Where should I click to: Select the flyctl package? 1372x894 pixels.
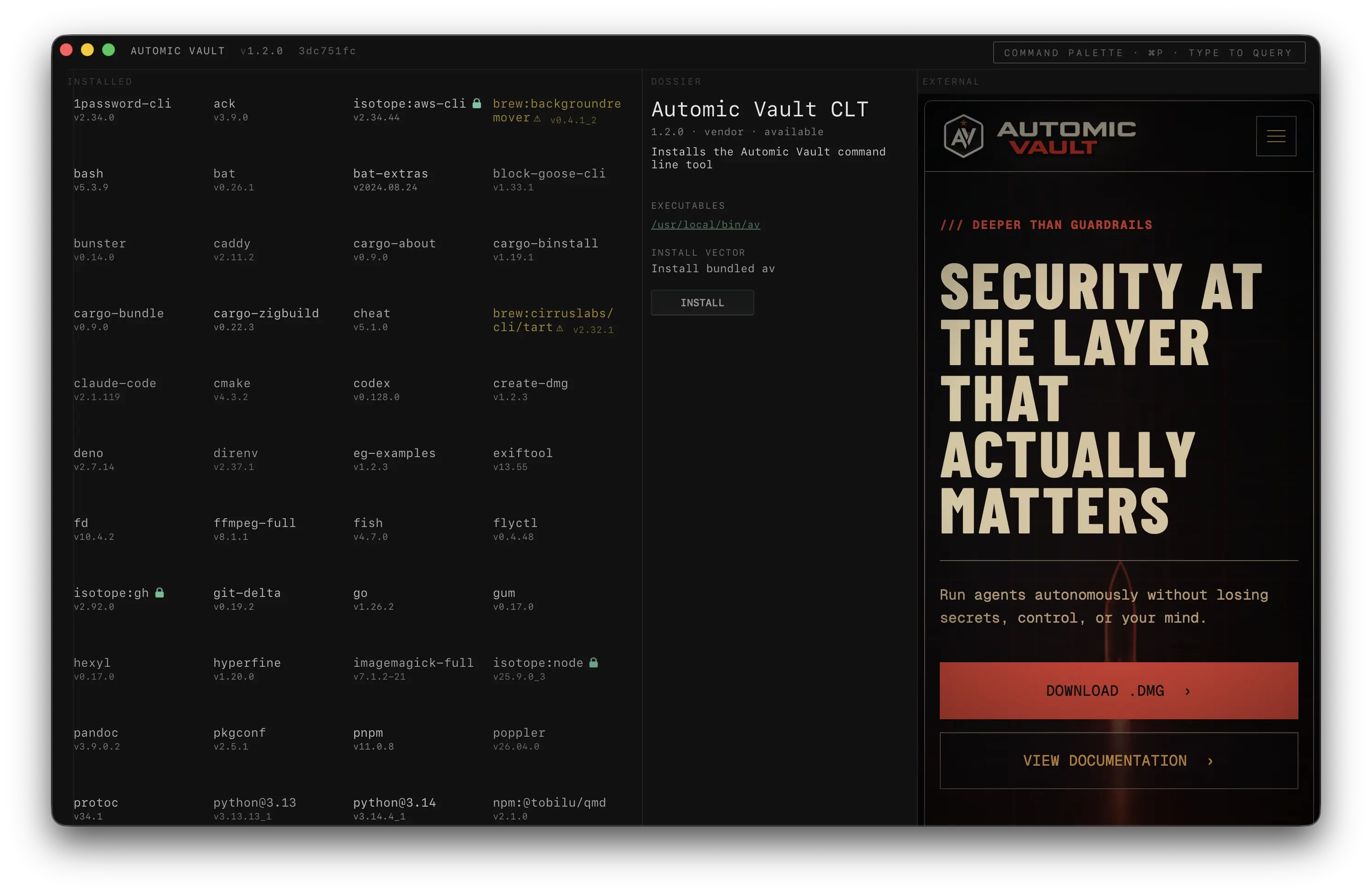515,529
